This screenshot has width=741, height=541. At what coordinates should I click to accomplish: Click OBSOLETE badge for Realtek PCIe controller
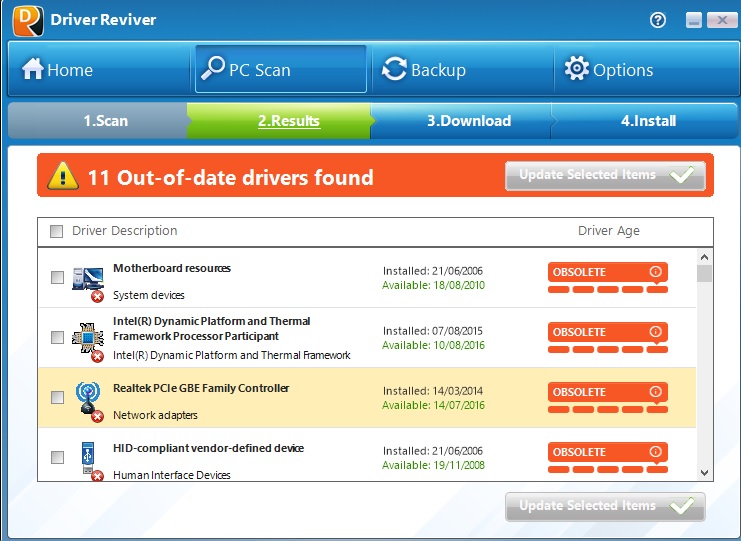click(x=608, y=392)
